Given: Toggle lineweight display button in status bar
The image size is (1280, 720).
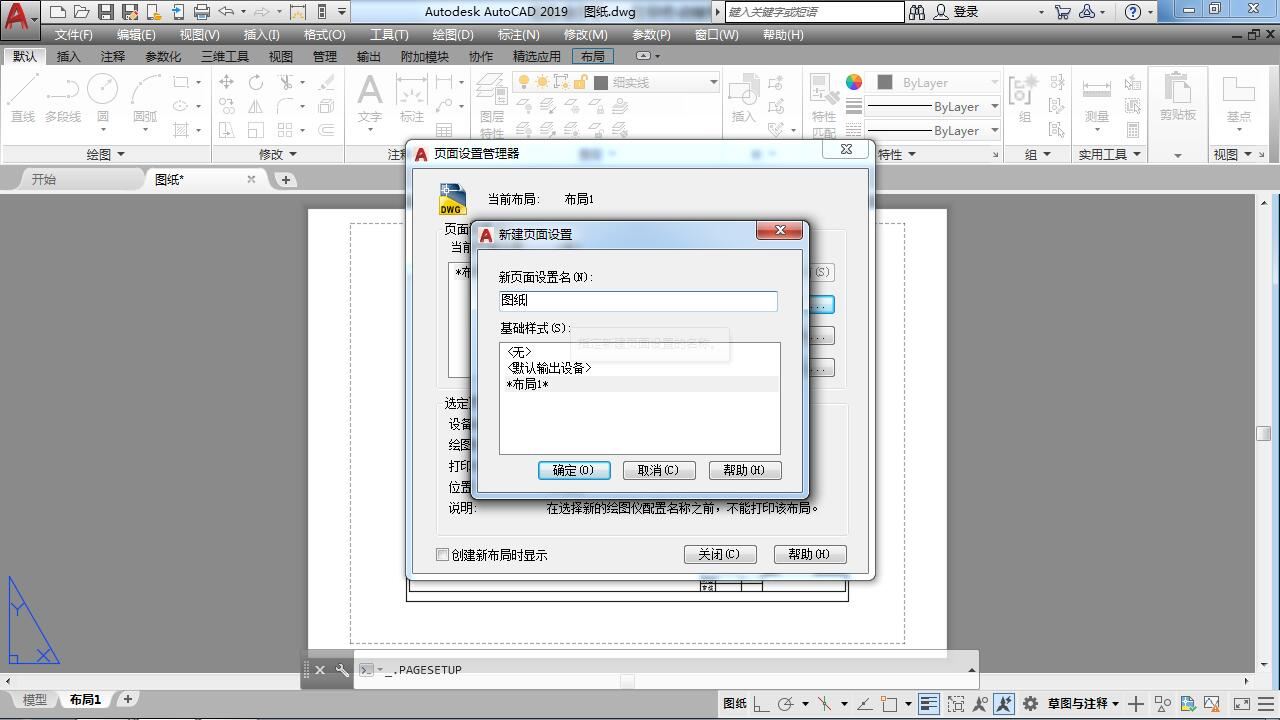Looking at the screenshot, I should (929, 703).
